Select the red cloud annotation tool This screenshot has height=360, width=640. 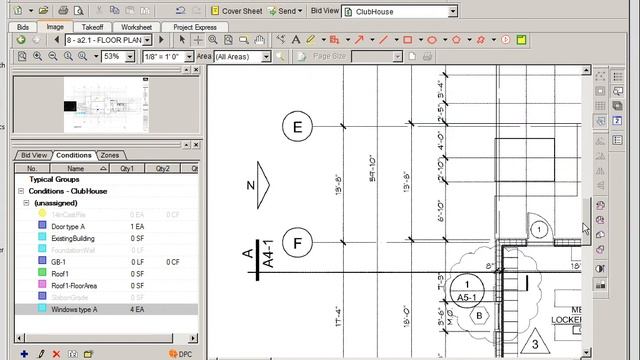pyautogui.click(x=481, y=40)
